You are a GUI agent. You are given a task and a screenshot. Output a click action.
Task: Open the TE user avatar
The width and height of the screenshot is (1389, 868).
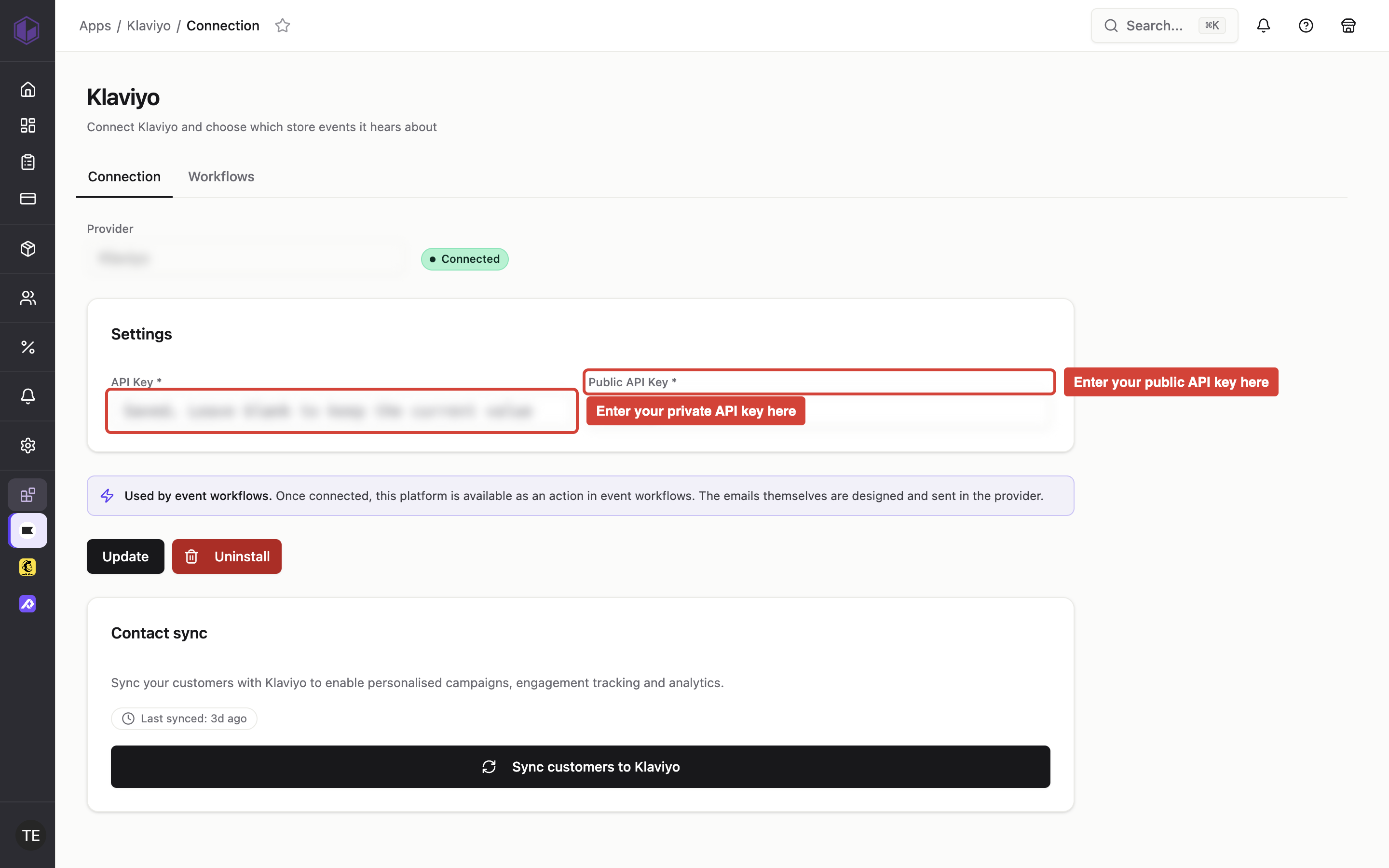pos(30,835)
